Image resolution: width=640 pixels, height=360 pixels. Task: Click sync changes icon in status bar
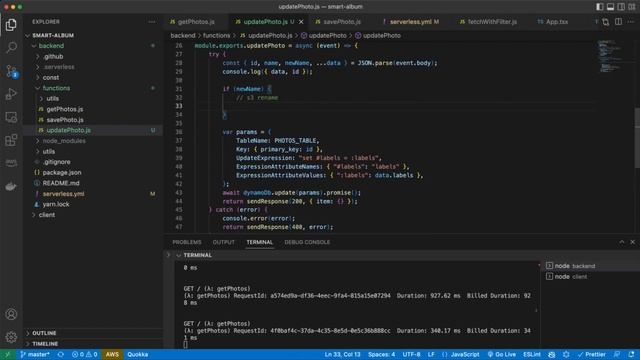(61, 354)
